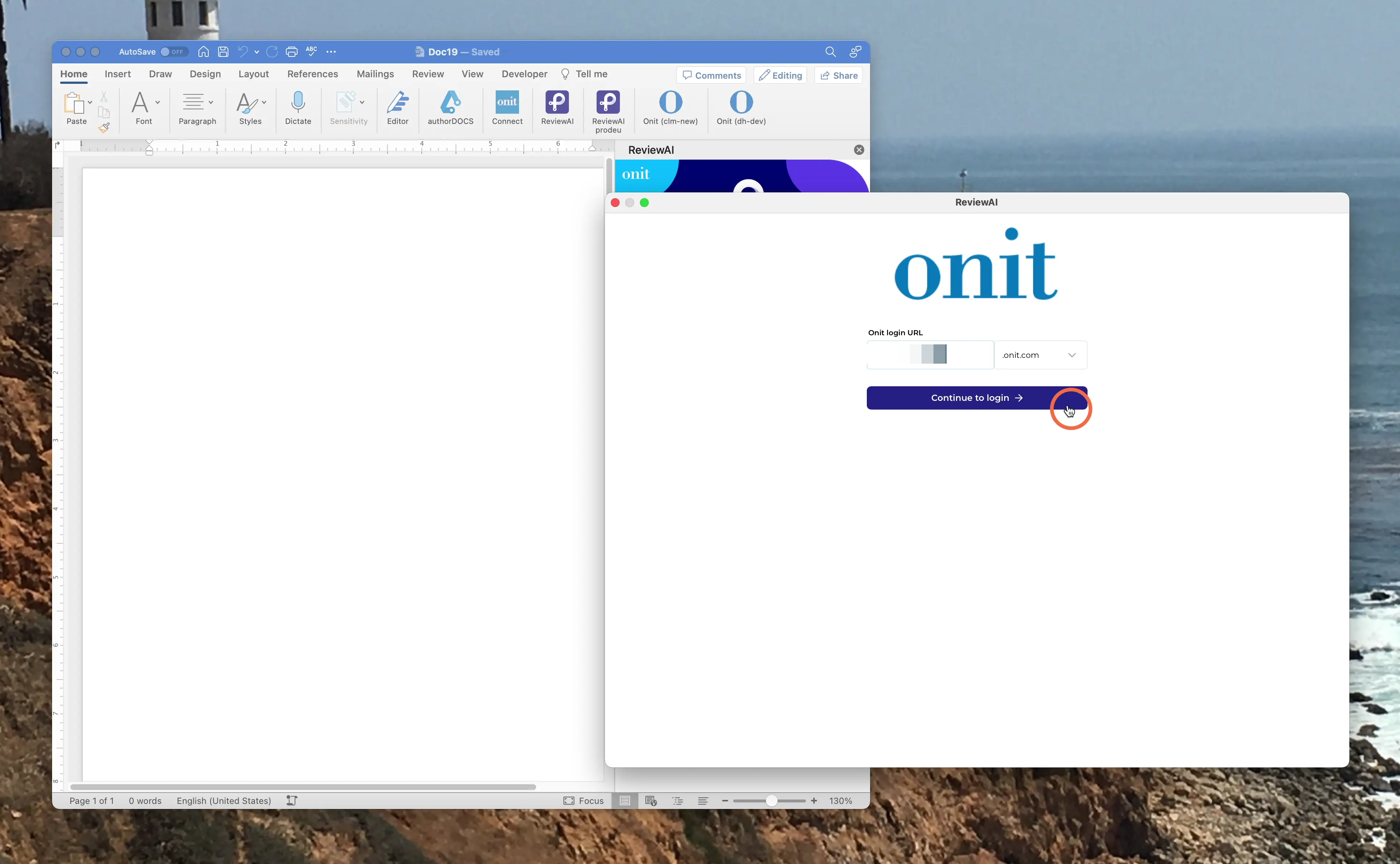Screen dimensions: 1400x864
Task: Open the onit Connect add-in
Action: point(507,108)
